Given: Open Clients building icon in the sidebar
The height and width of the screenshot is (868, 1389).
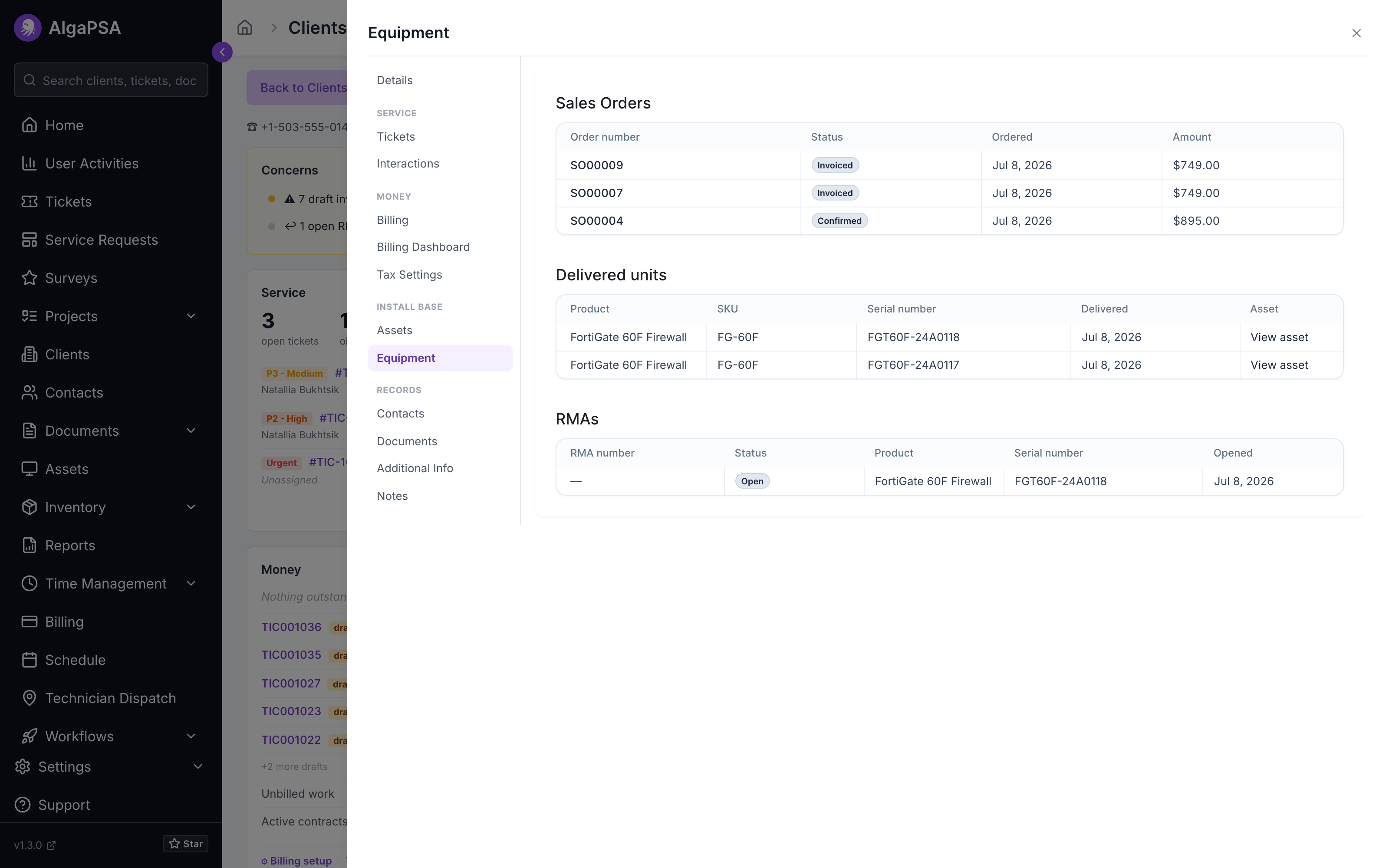Looking at the screenshot, I should point(29,354).
